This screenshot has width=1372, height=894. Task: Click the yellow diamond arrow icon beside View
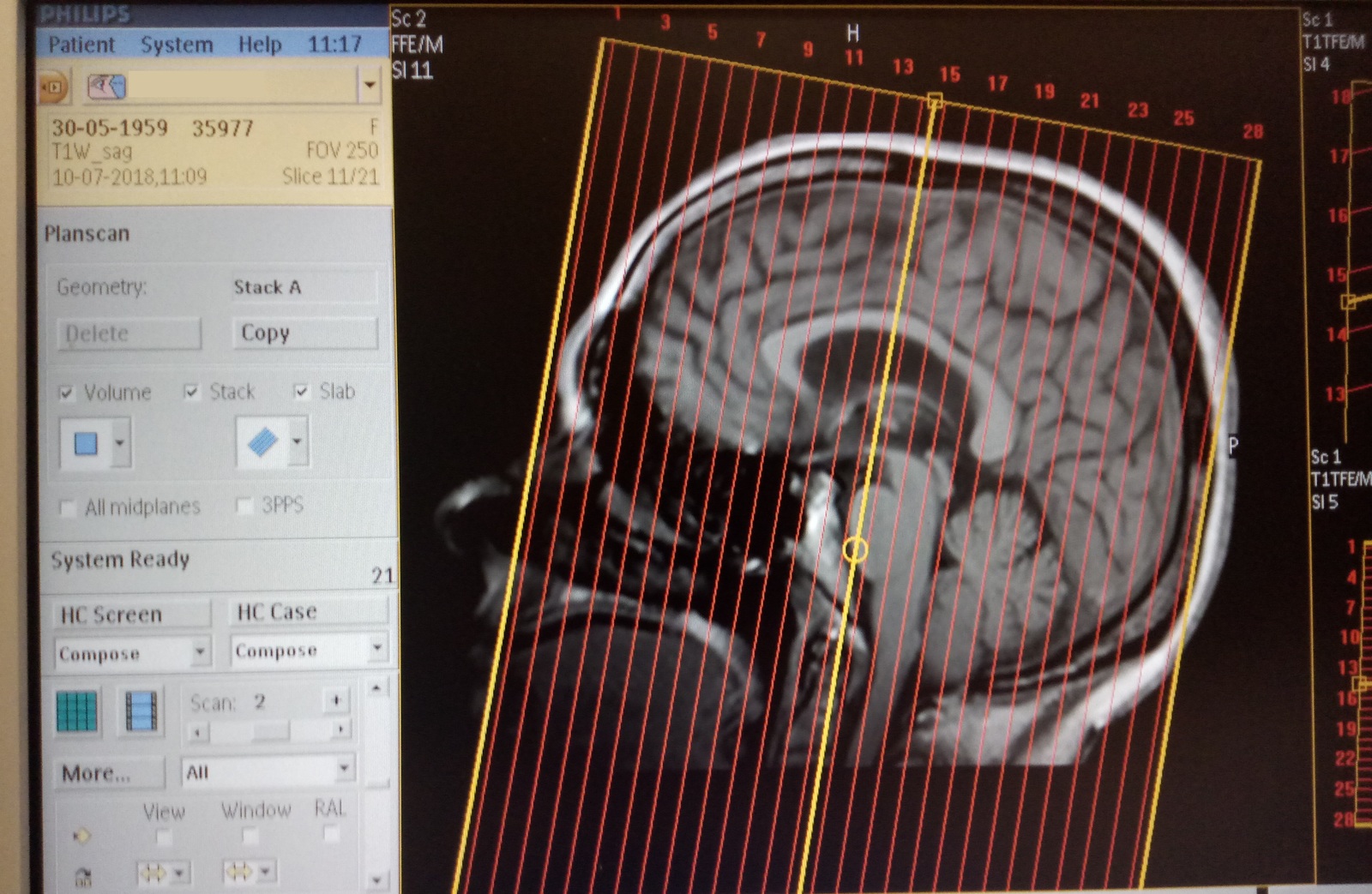(81, 835)
